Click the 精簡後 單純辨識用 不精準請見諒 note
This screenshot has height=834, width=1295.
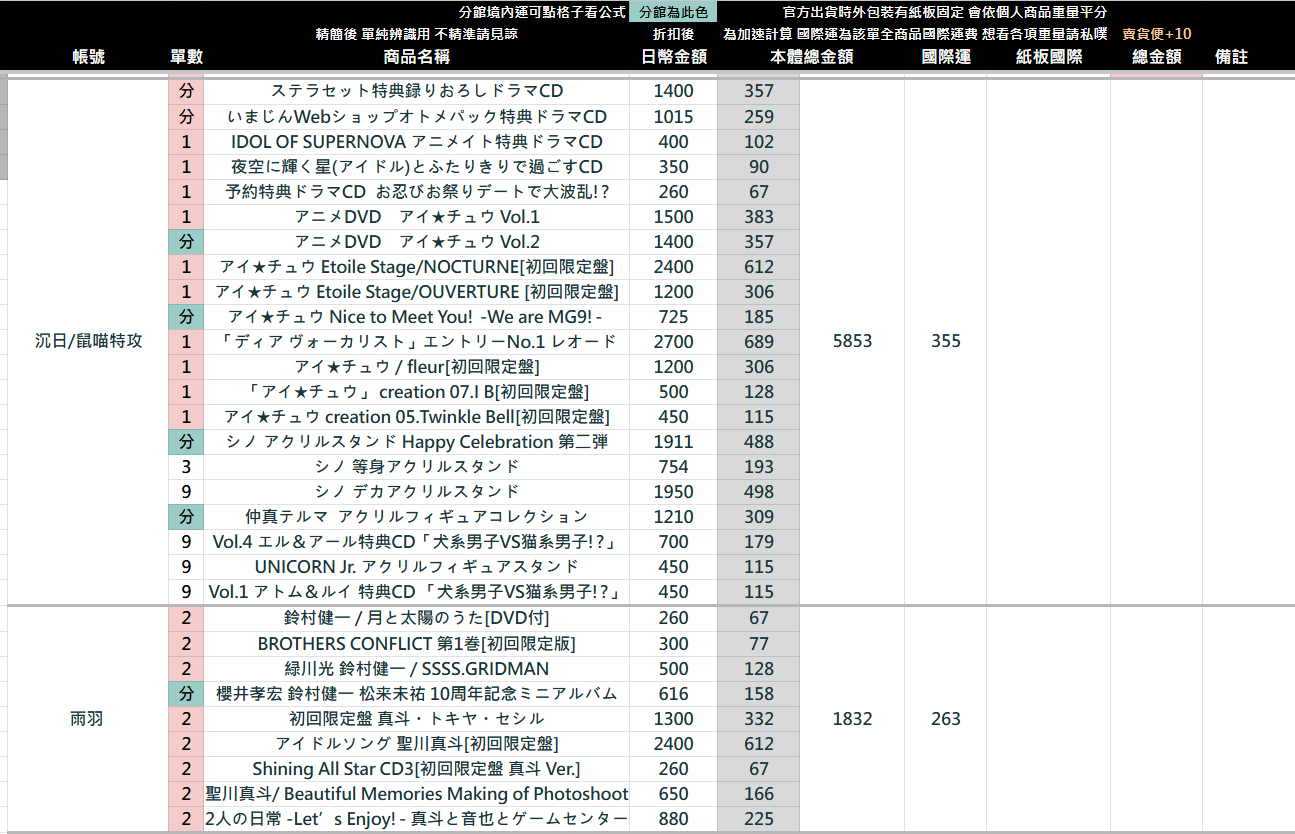point(416,34)
